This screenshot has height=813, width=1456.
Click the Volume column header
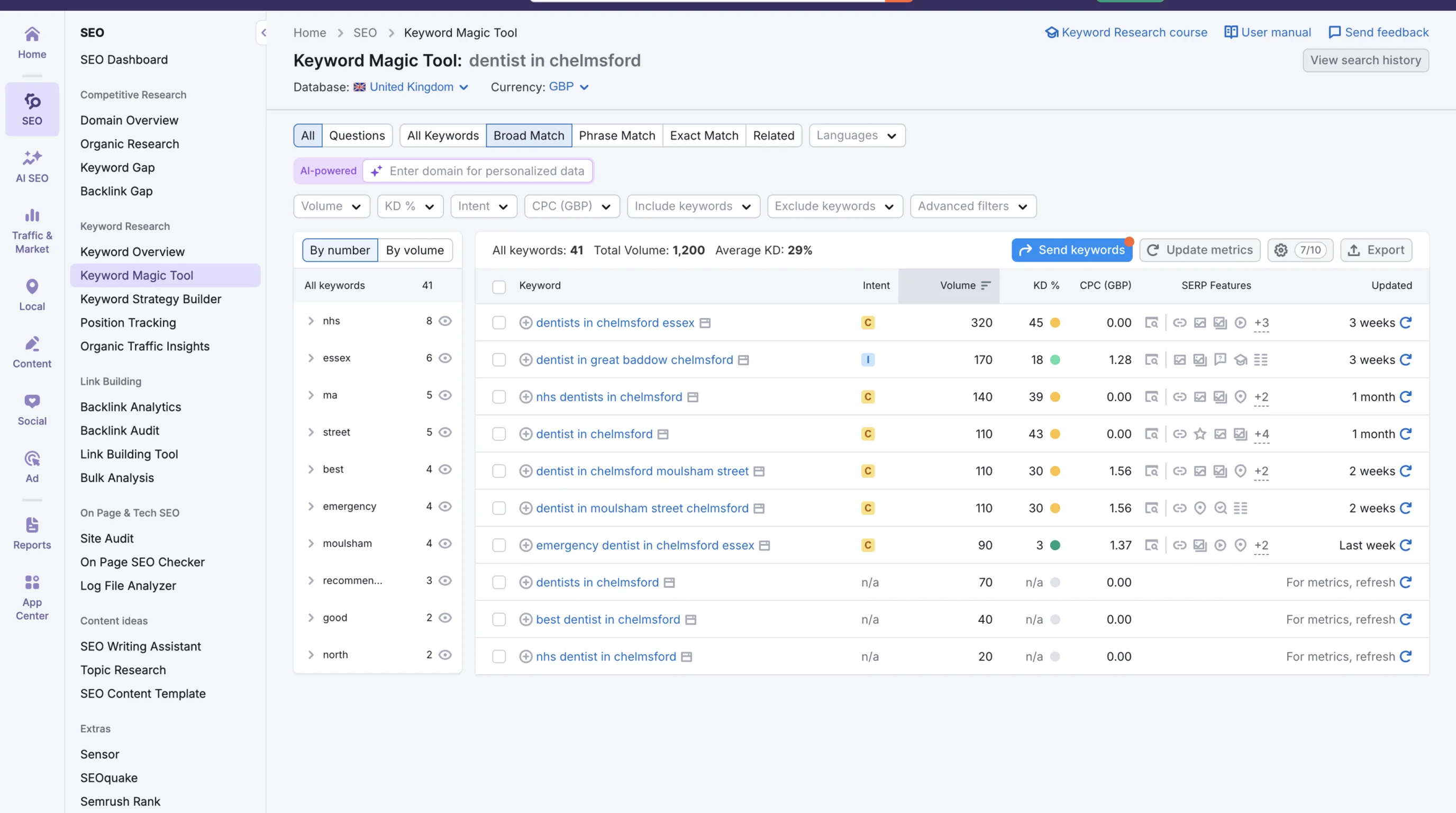click(x=949, y=285)
